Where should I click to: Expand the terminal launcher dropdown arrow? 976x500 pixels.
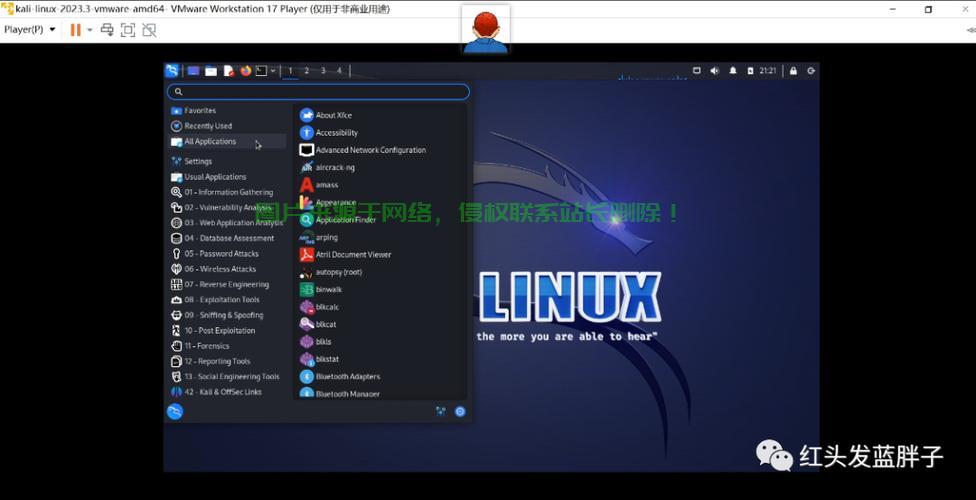272,71
